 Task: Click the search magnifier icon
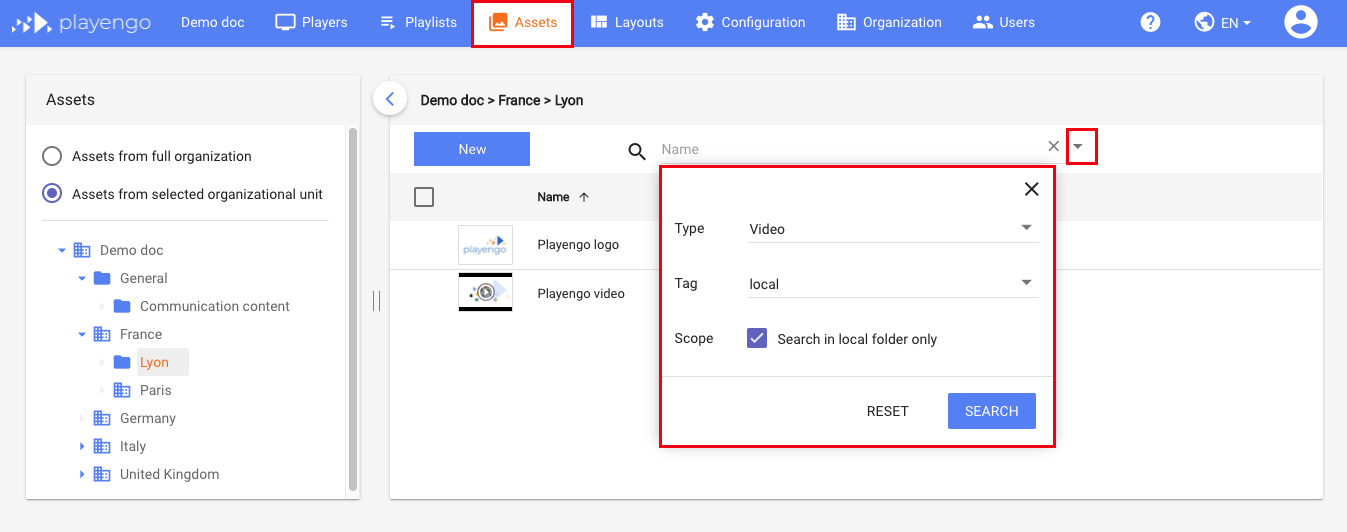coord(637,152)
